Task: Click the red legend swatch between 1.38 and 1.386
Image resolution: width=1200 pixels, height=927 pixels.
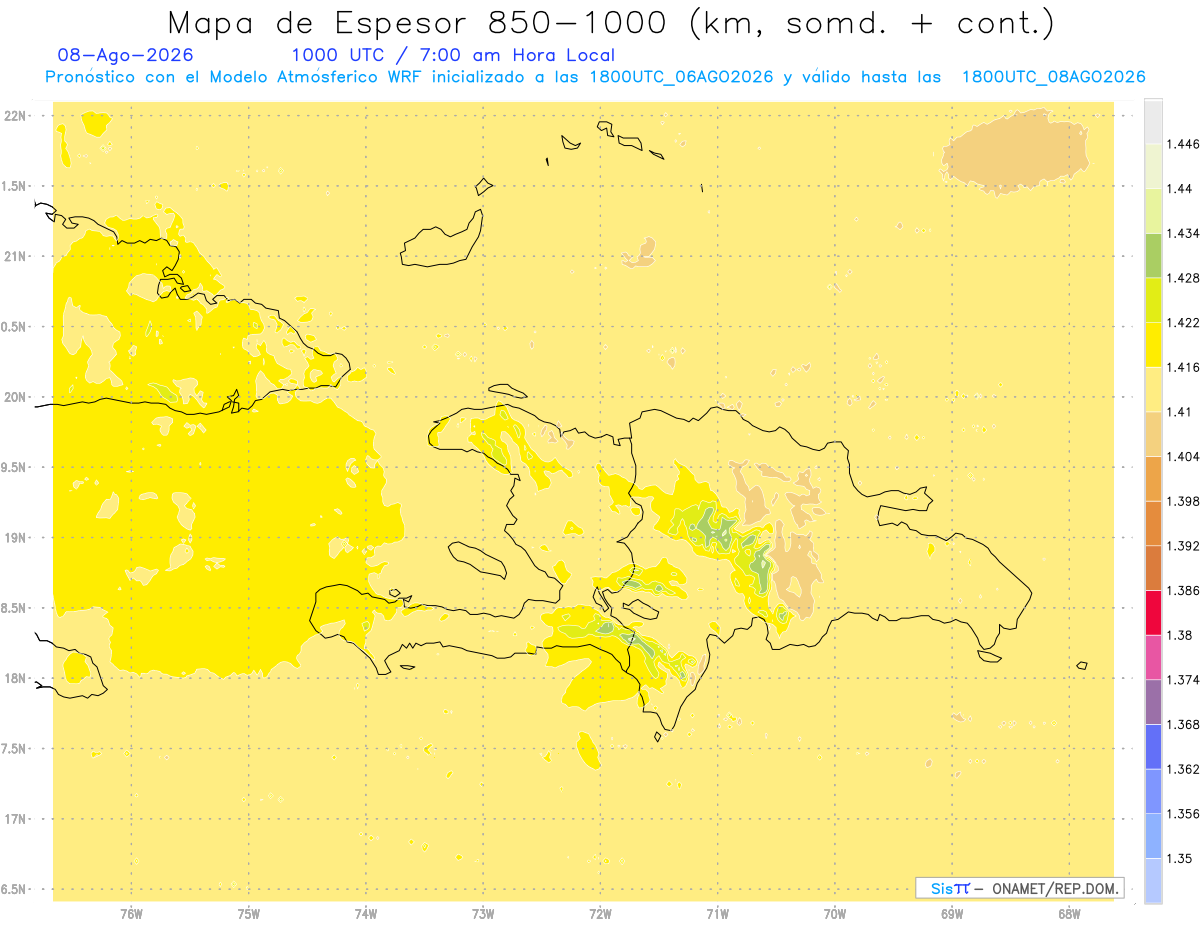Action: click(x=1153, y=613)
